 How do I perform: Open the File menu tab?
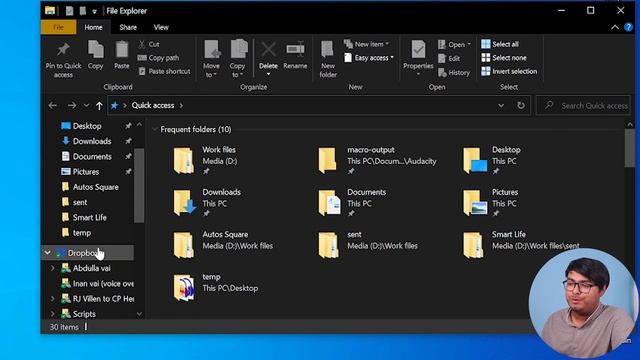[x=58, y=27]
